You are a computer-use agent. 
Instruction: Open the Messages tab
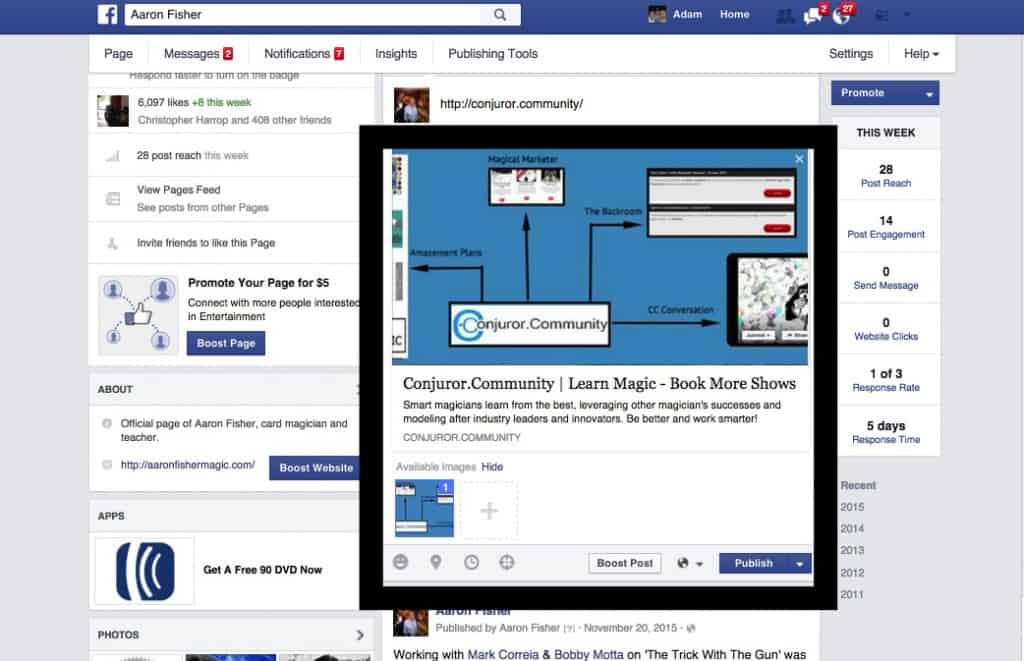point(198,54)
